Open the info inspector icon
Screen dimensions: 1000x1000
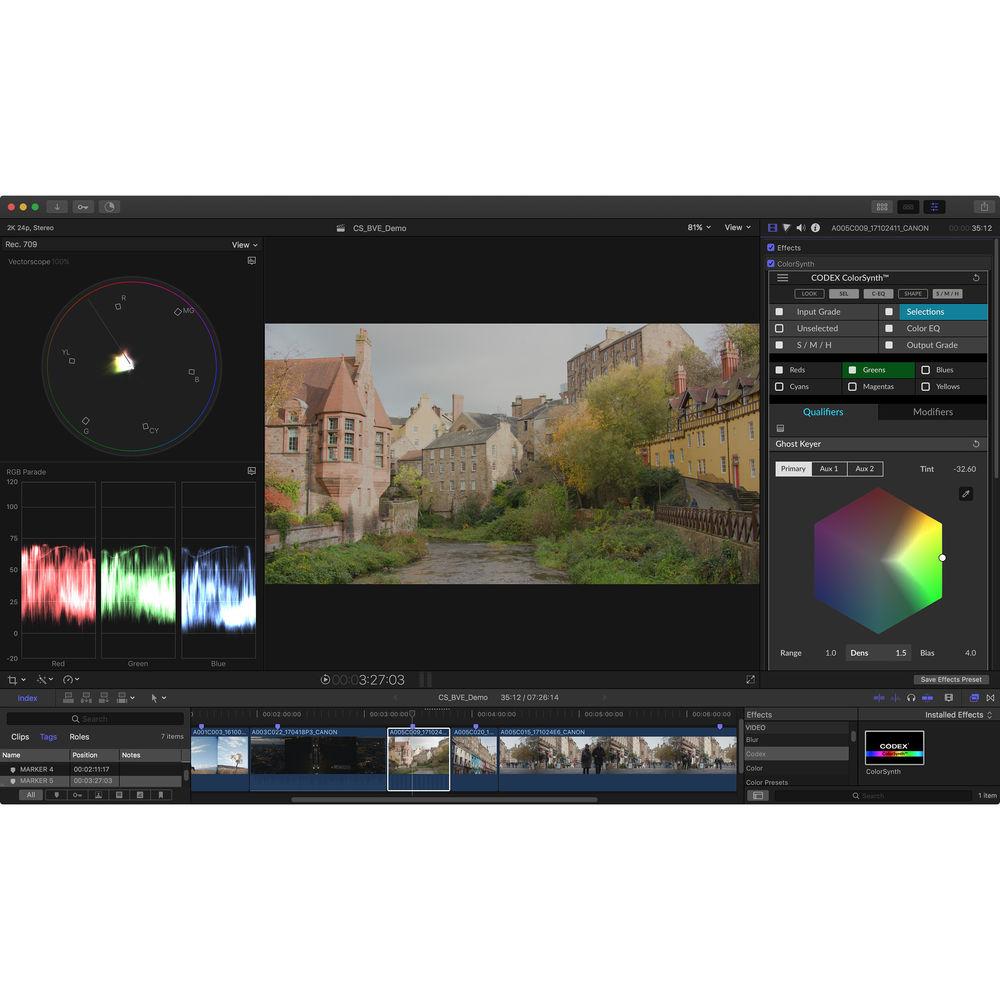815,228
